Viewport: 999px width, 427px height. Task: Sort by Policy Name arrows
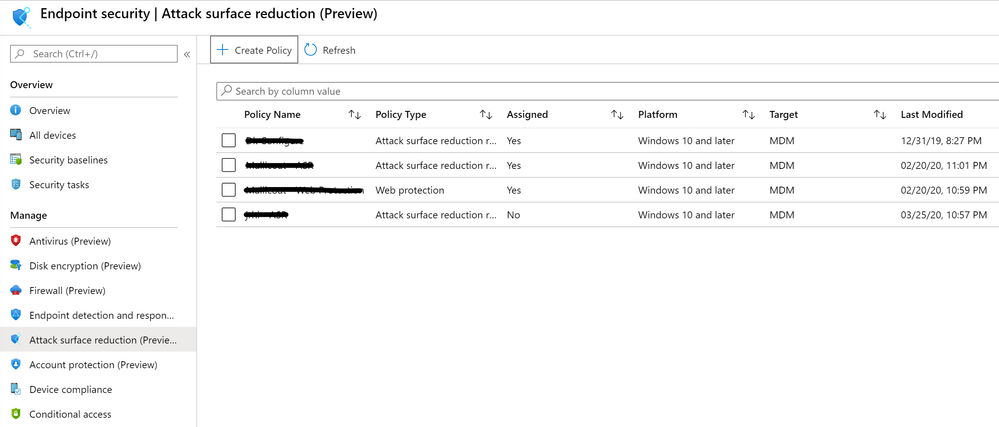[355, 115]
